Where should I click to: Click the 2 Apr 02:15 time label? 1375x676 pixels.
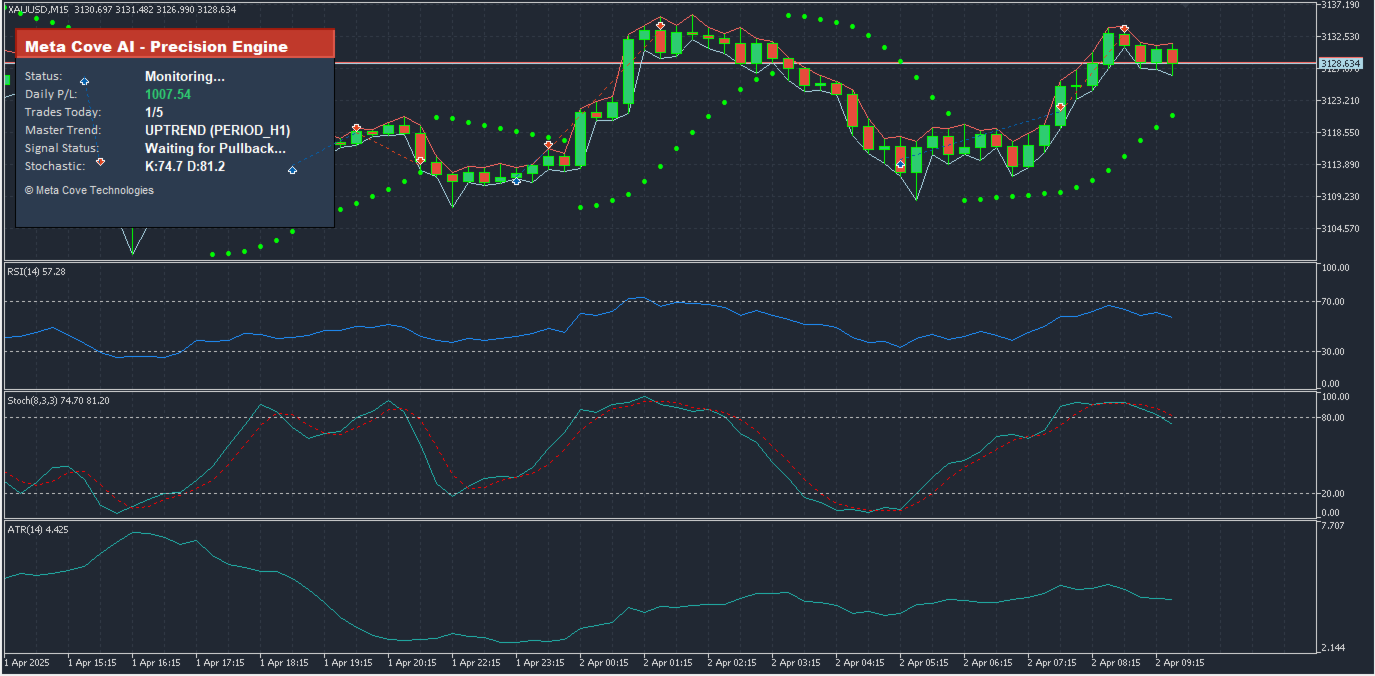[x=733, y=662]
